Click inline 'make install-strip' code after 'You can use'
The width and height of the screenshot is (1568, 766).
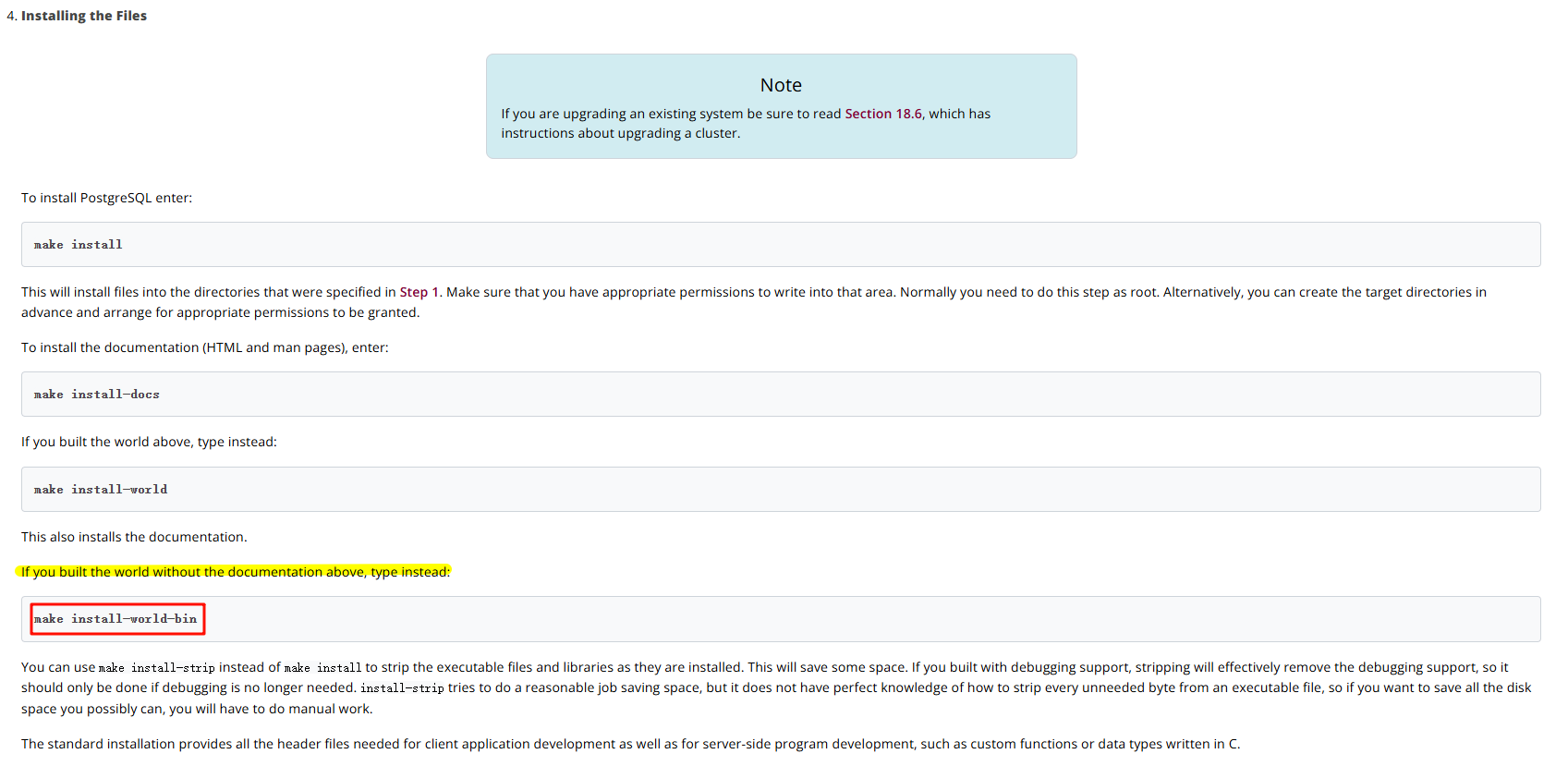[157, 668]
